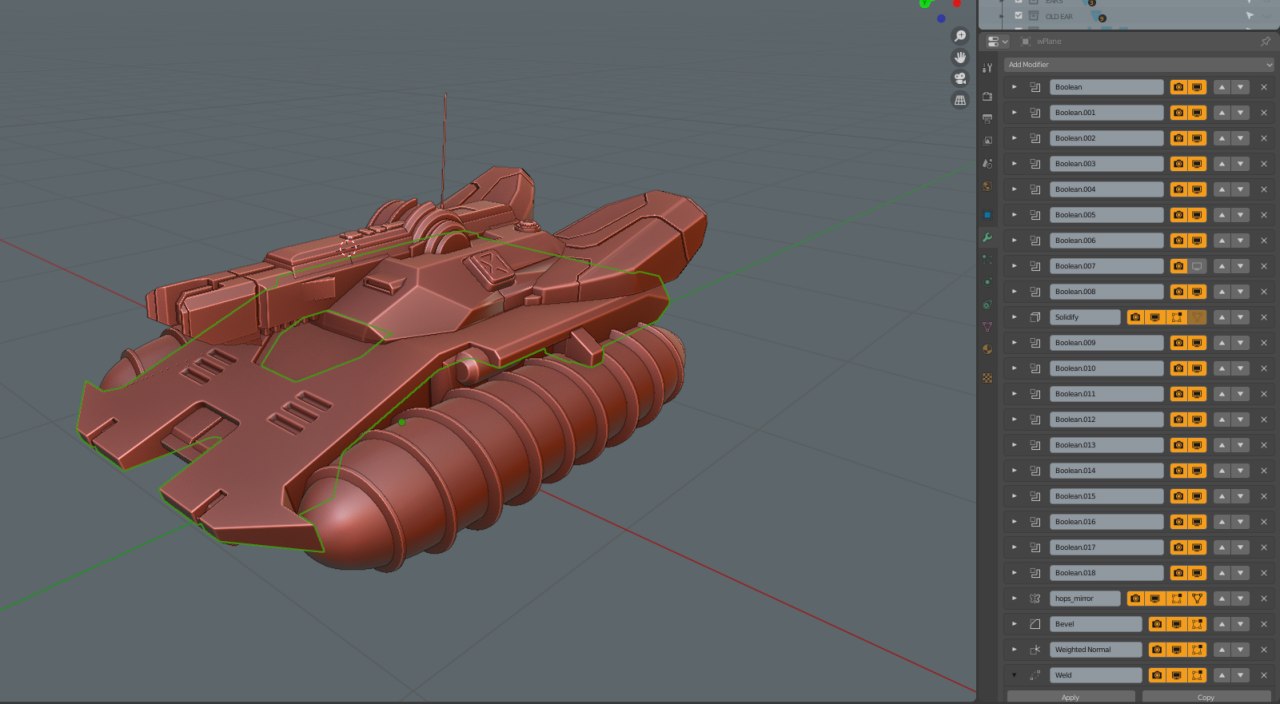
Task: Open the properties editor type dropdown
Action: click(x=997, y=41)
